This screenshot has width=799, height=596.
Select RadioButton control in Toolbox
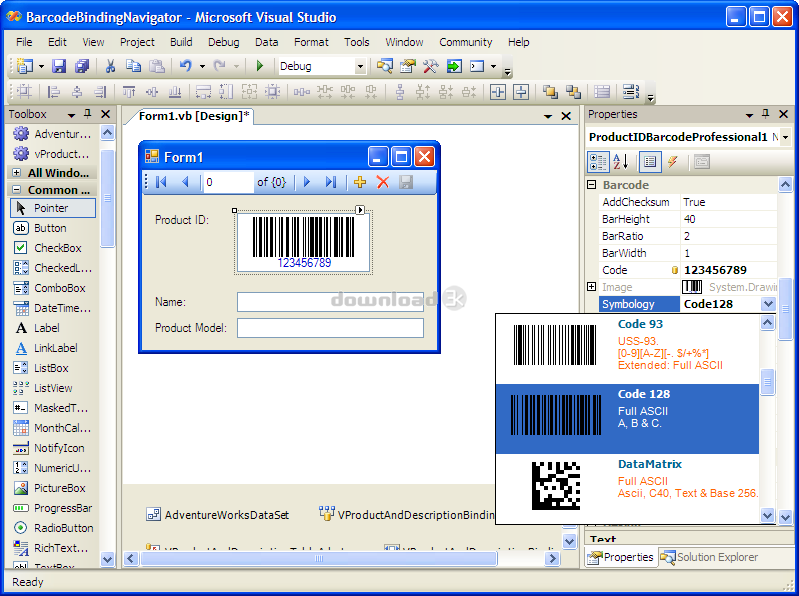[x=53, y=528]
